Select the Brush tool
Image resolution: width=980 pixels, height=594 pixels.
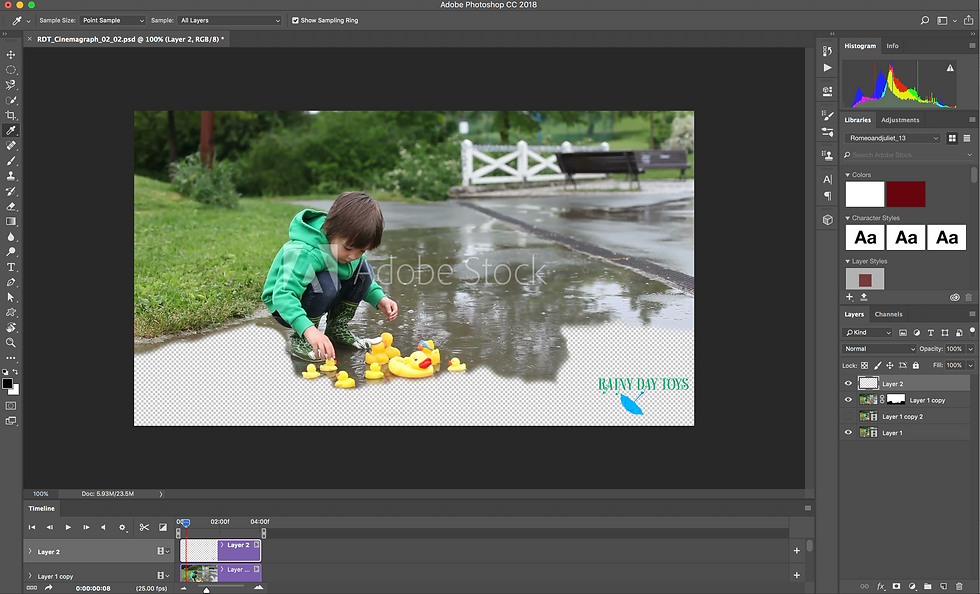[11, 161]
